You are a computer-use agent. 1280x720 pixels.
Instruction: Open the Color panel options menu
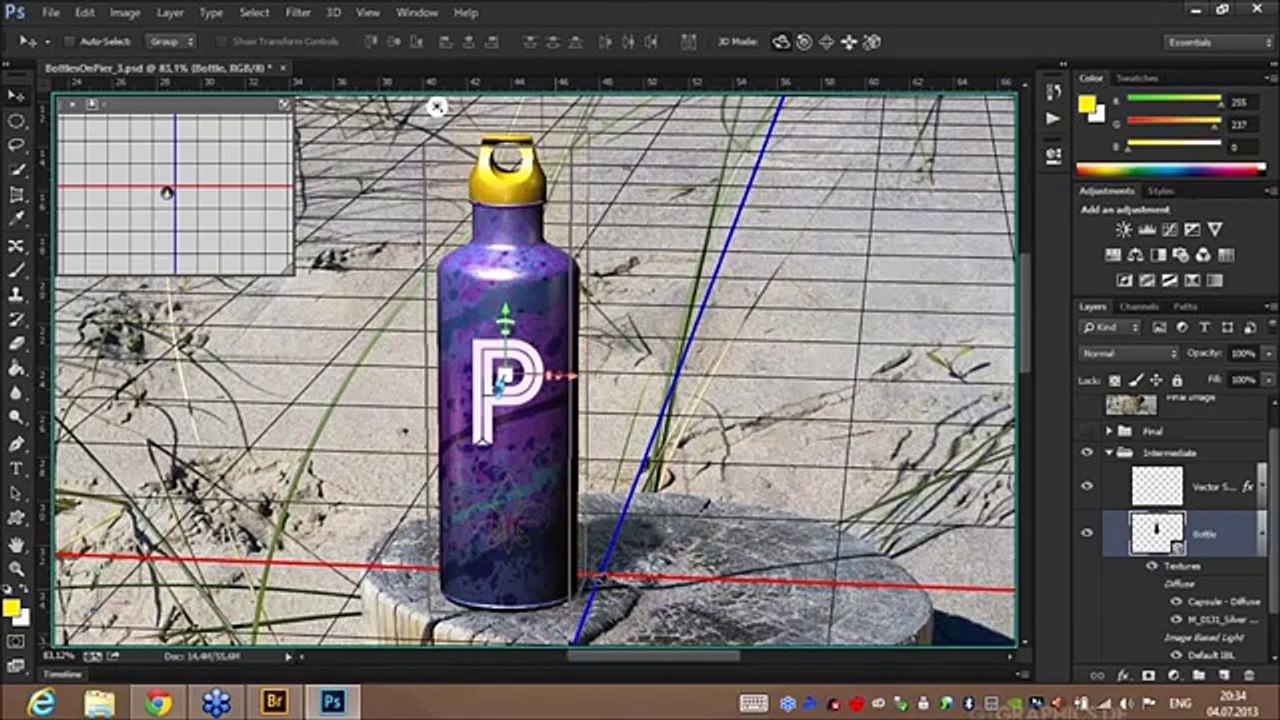pyautogui.click(x=1270, y=78)
